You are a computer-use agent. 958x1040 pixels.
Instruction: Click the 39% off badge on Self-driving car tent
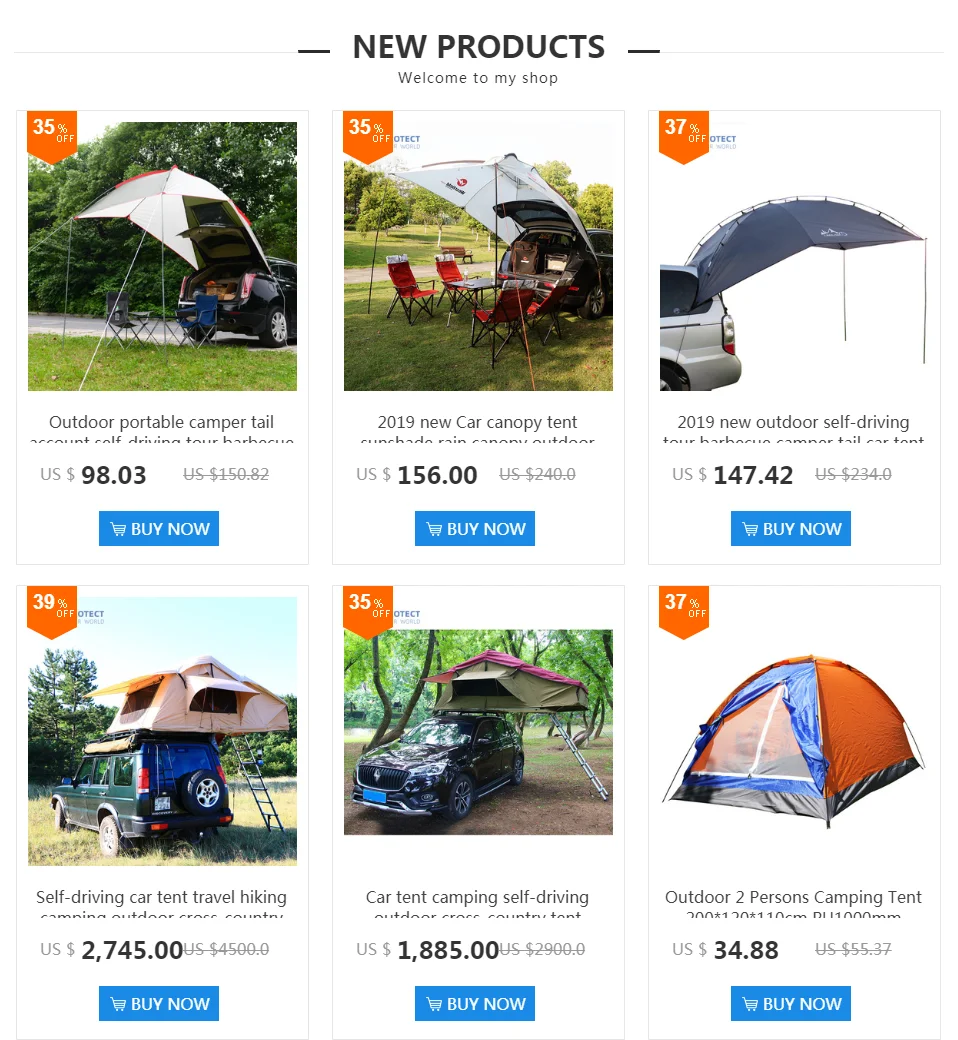click(x=52, y=612)
